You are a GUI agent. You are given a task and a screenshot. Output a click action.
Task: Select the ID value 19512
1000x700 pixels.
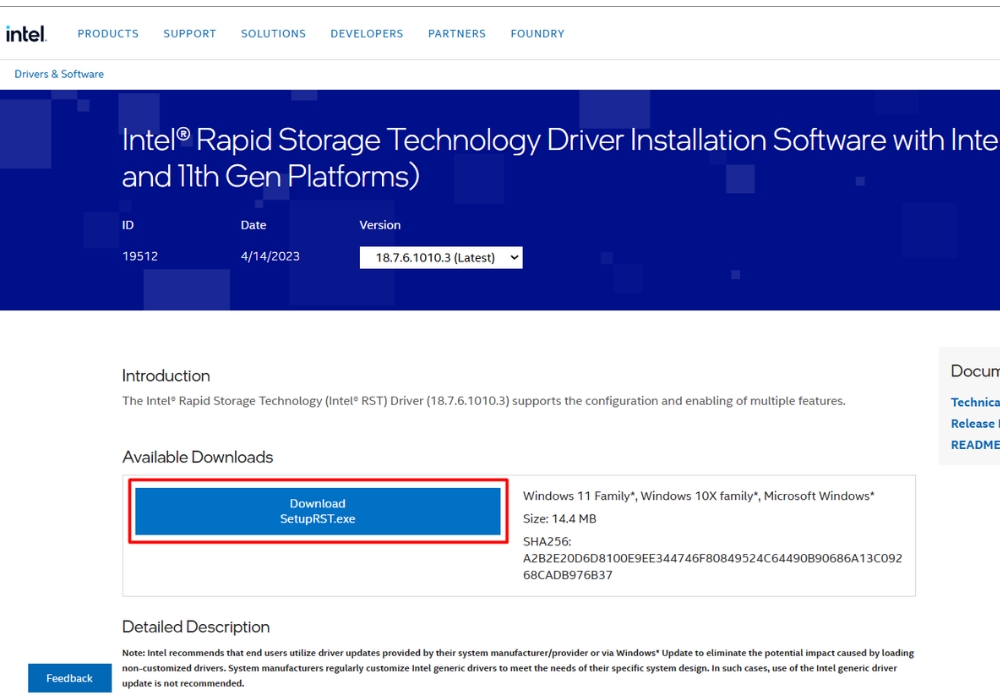140,256
